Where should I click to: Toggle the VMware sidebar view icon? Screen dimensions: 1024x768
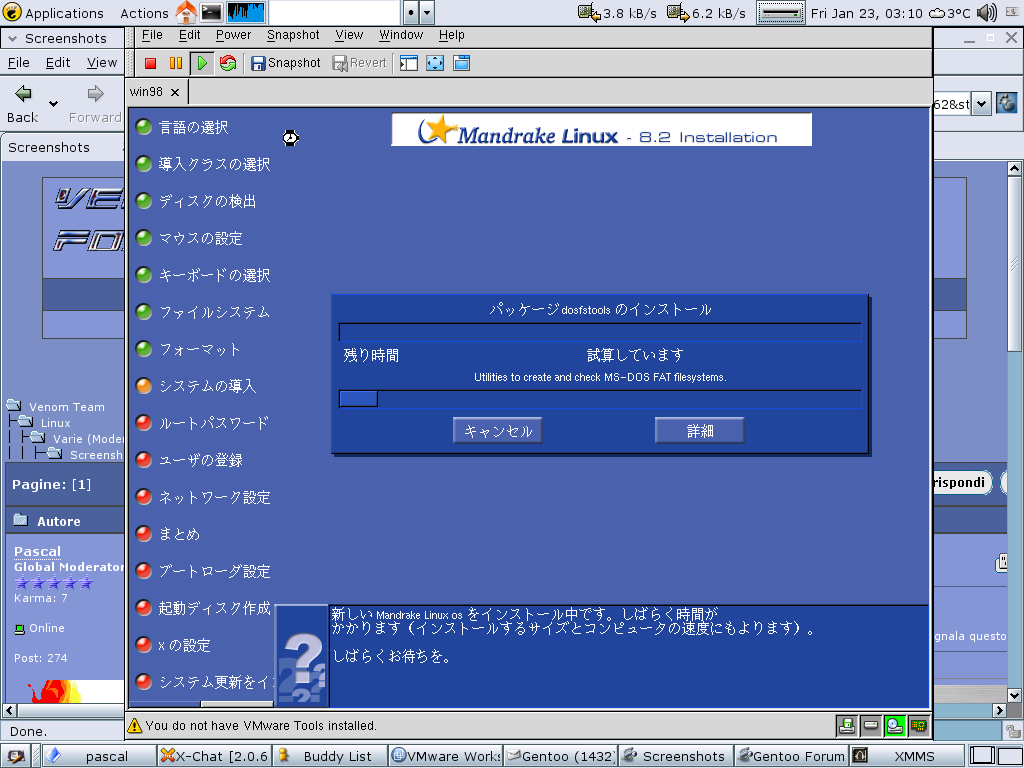[409, 63]
